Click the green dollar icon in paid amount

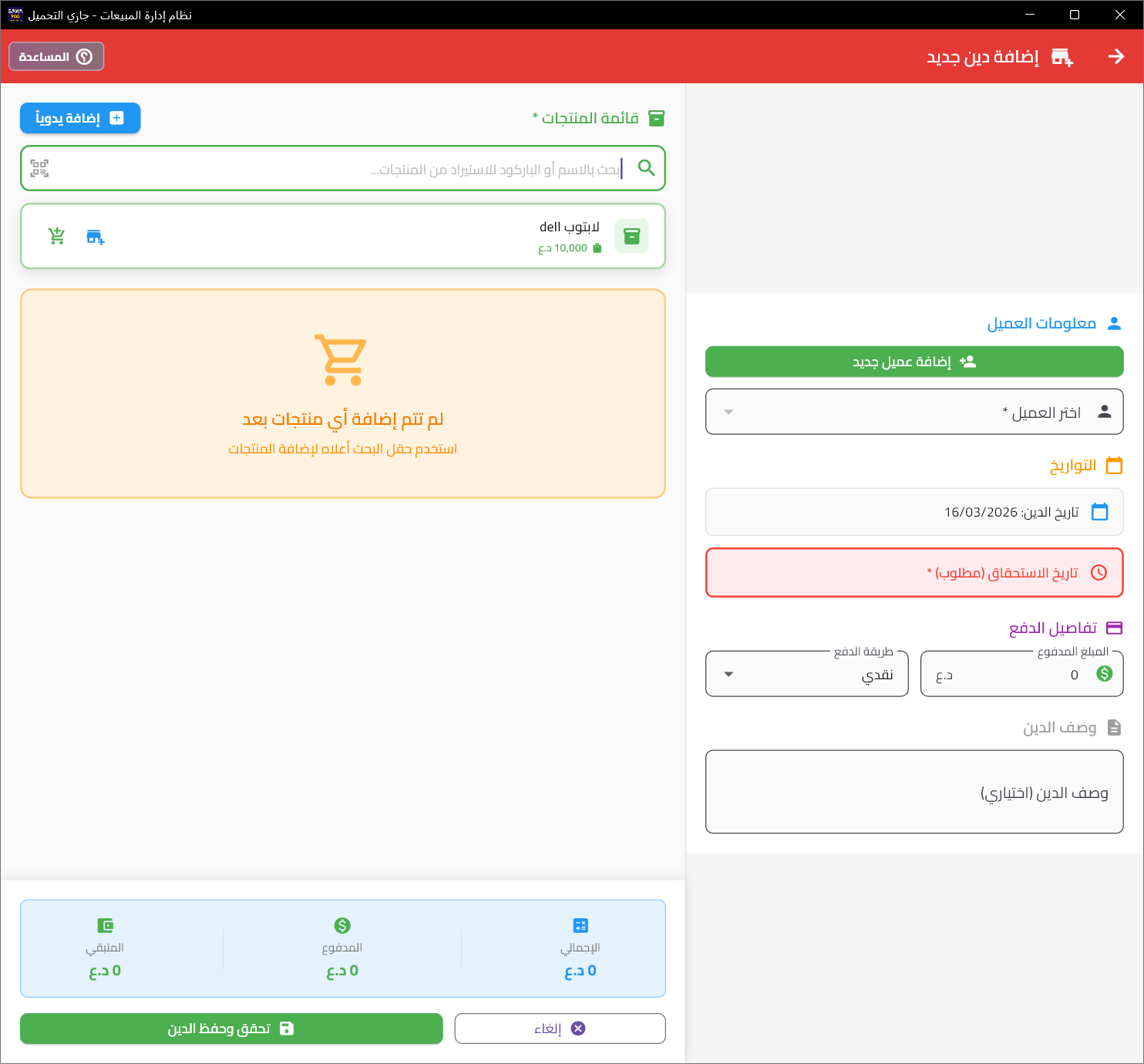click(x=1105, y=674)
